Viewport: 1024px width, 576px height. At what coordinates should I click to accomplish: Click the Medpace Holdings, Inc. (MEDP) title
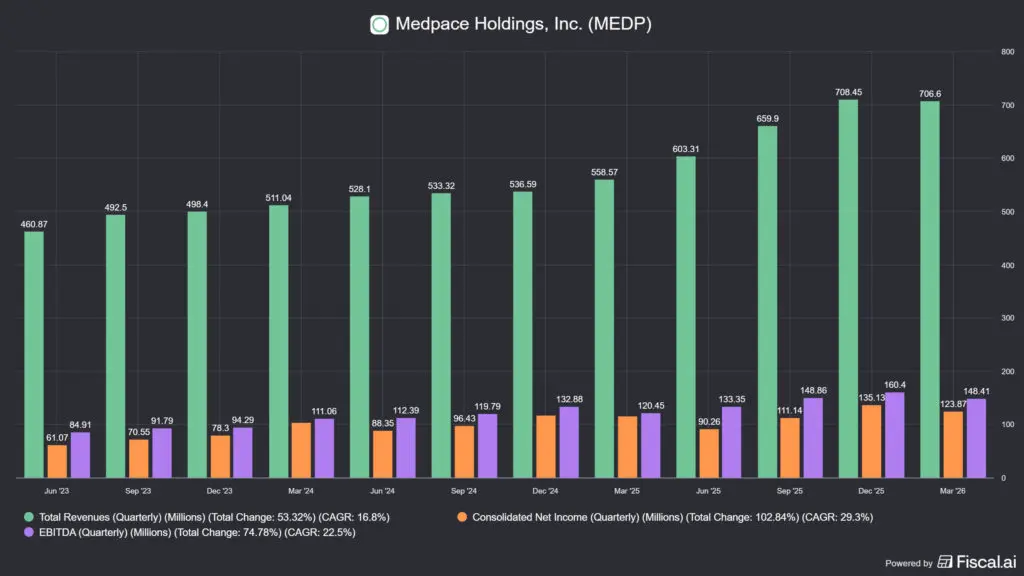pos(523,24)
